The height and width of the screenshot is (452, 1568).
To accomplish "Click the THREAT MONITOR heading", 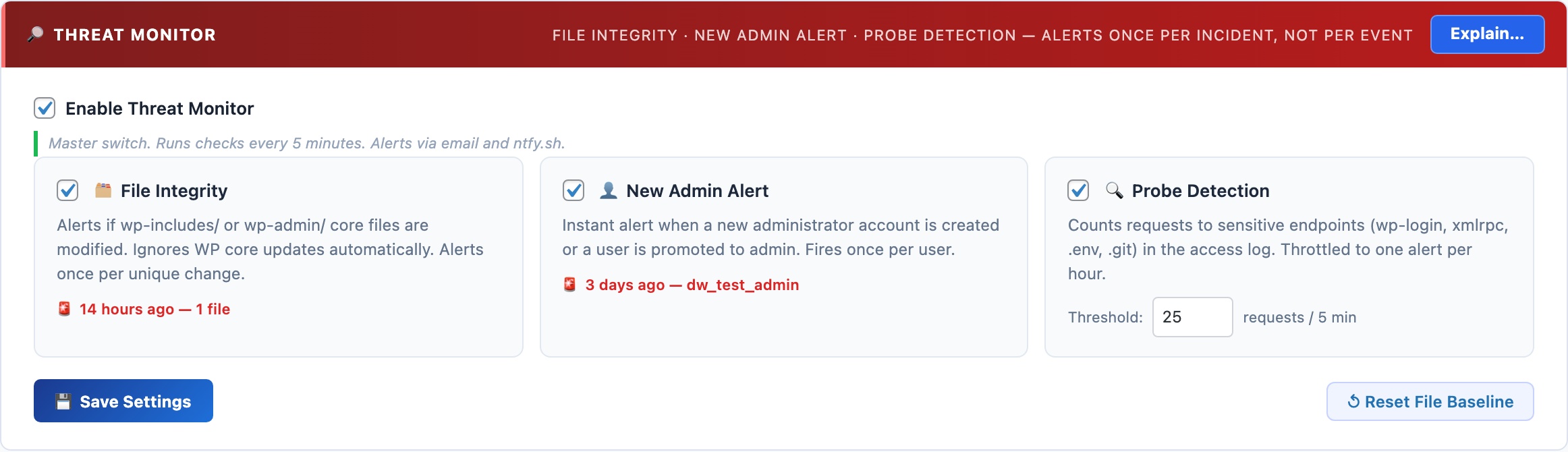I will coord(134,34).
